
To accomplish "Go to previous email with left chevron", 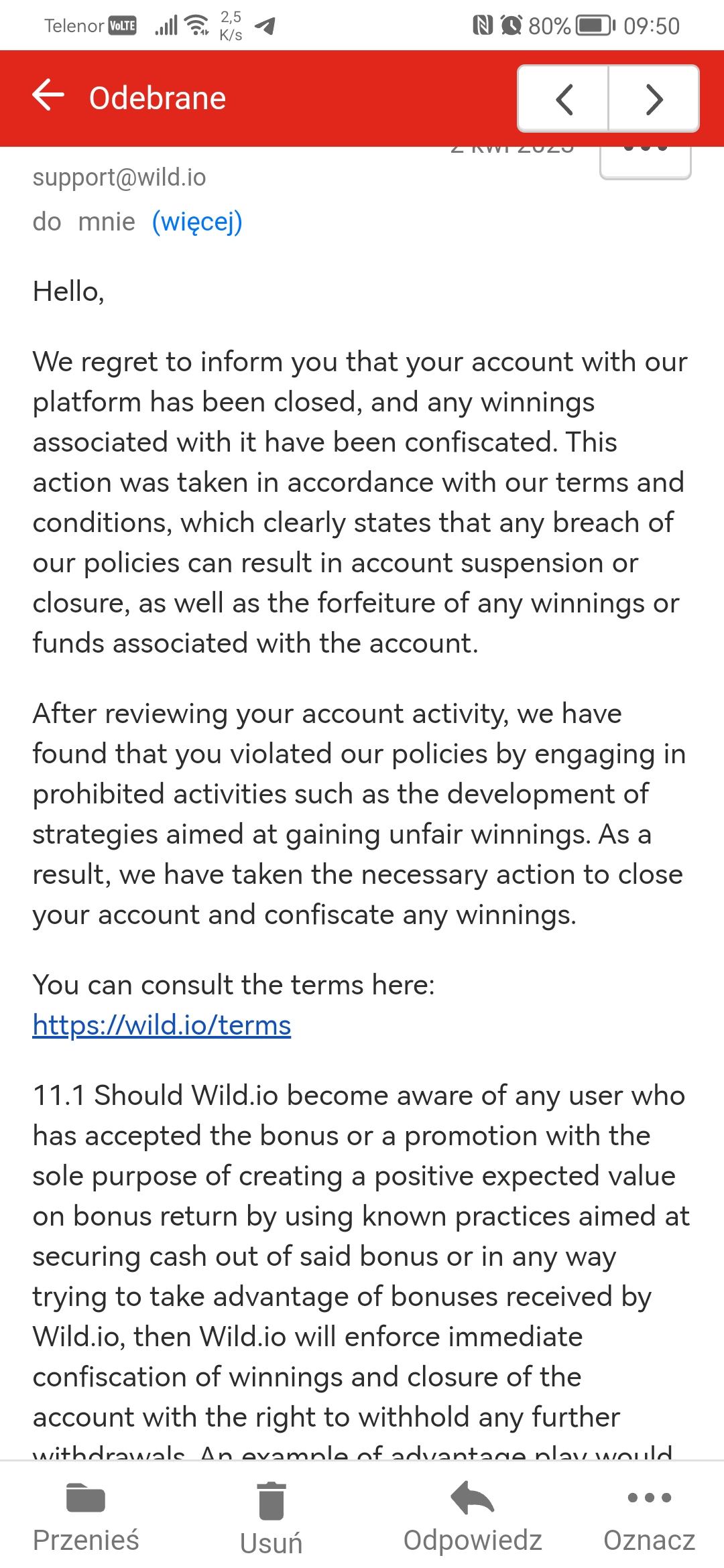I will [564, 99].
